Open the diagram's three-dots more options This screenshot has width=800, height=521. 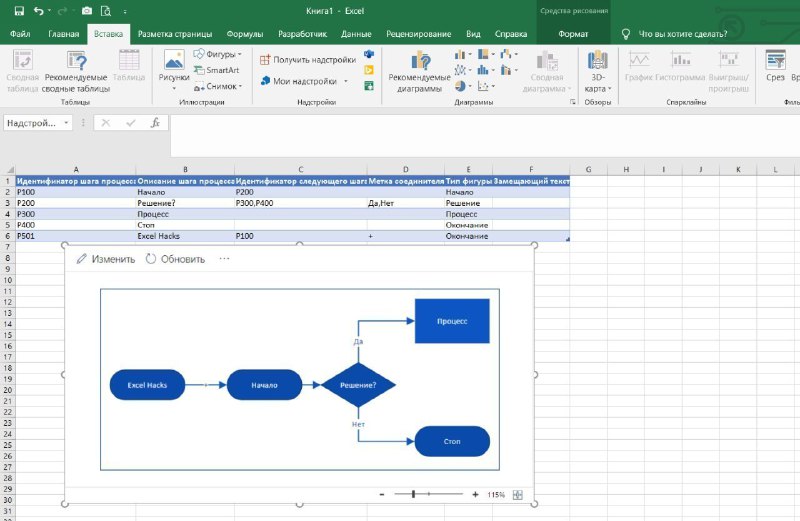point(224,259)
